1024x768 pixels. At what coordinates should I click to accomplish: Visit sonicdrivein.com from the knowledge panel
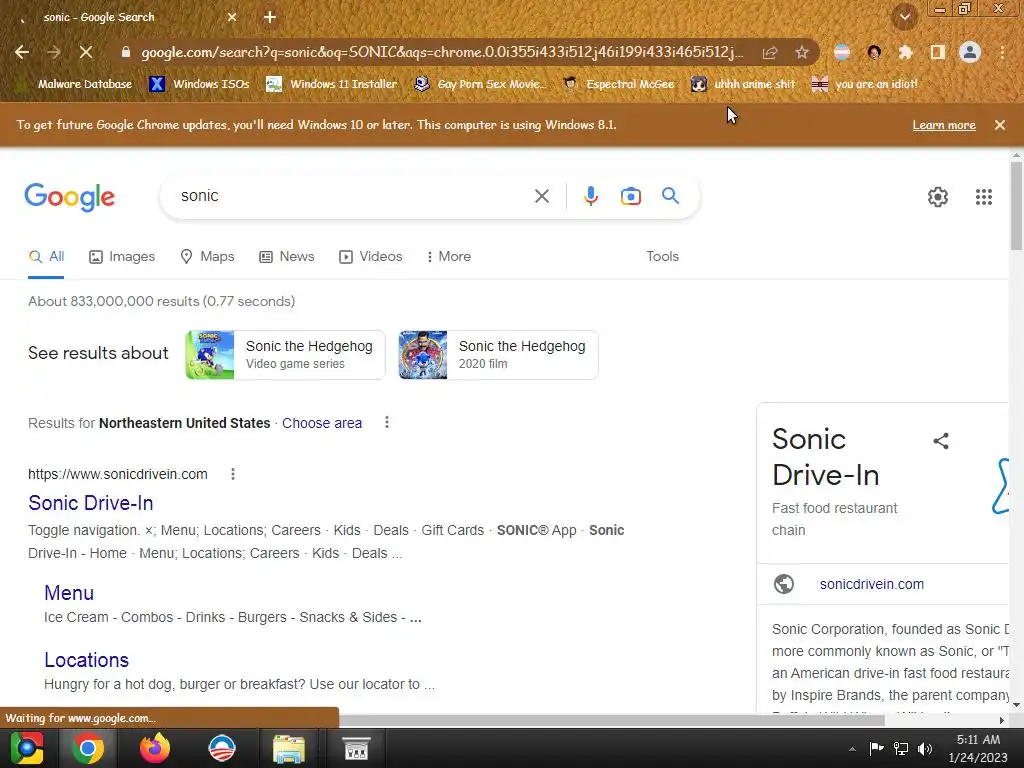click(x=871, y=584)
